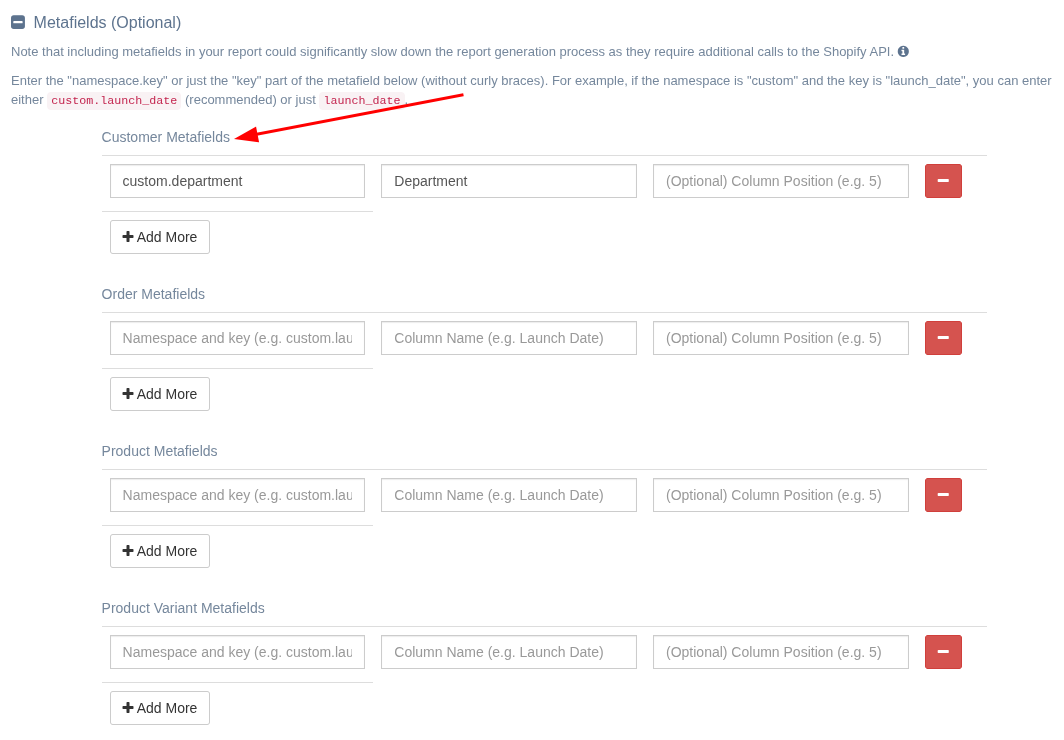Collapse the Metafields (Optional) section

[18, 22]
